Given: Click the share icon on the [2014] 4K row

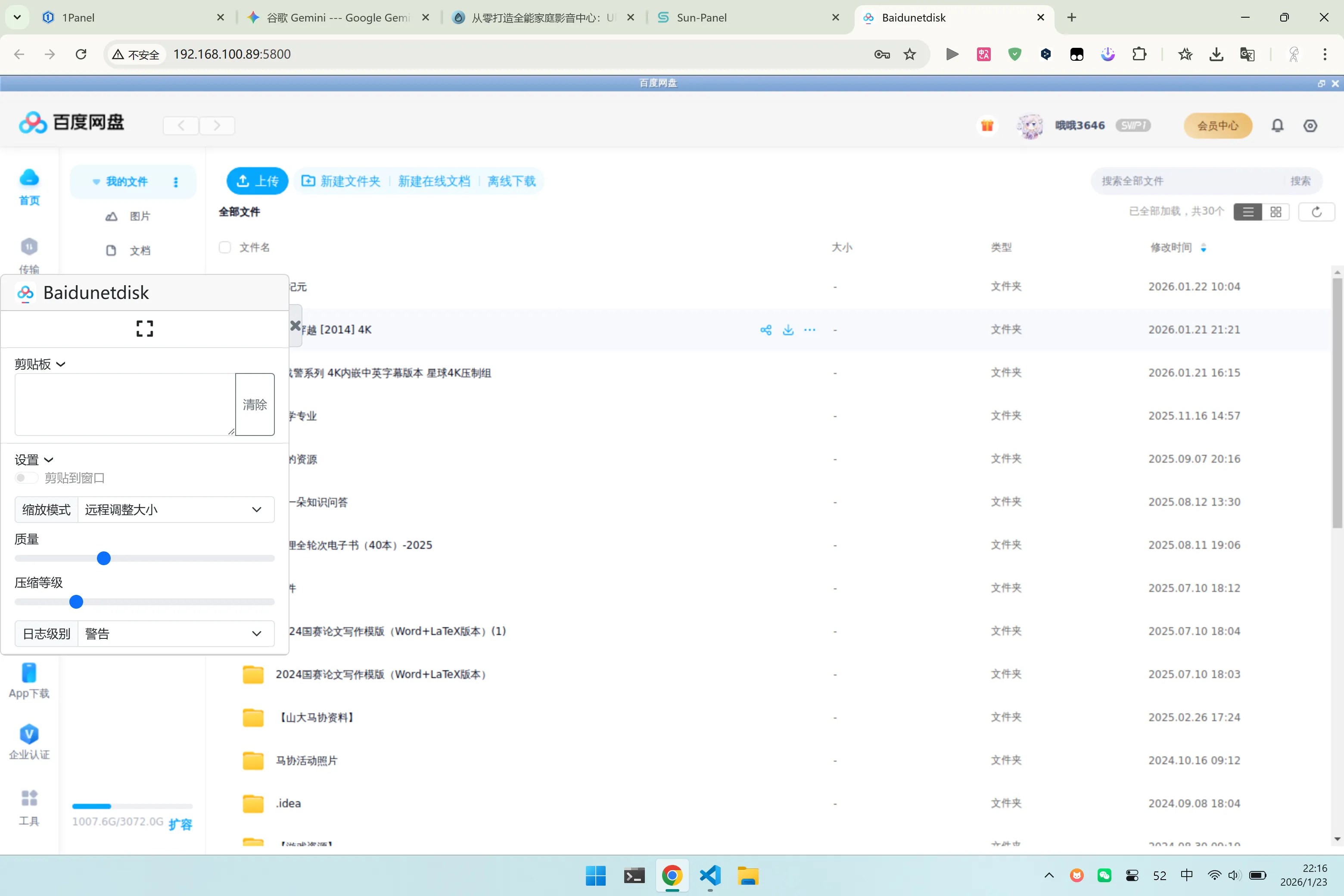Looking at the screenshot, I should pos(766,330).
